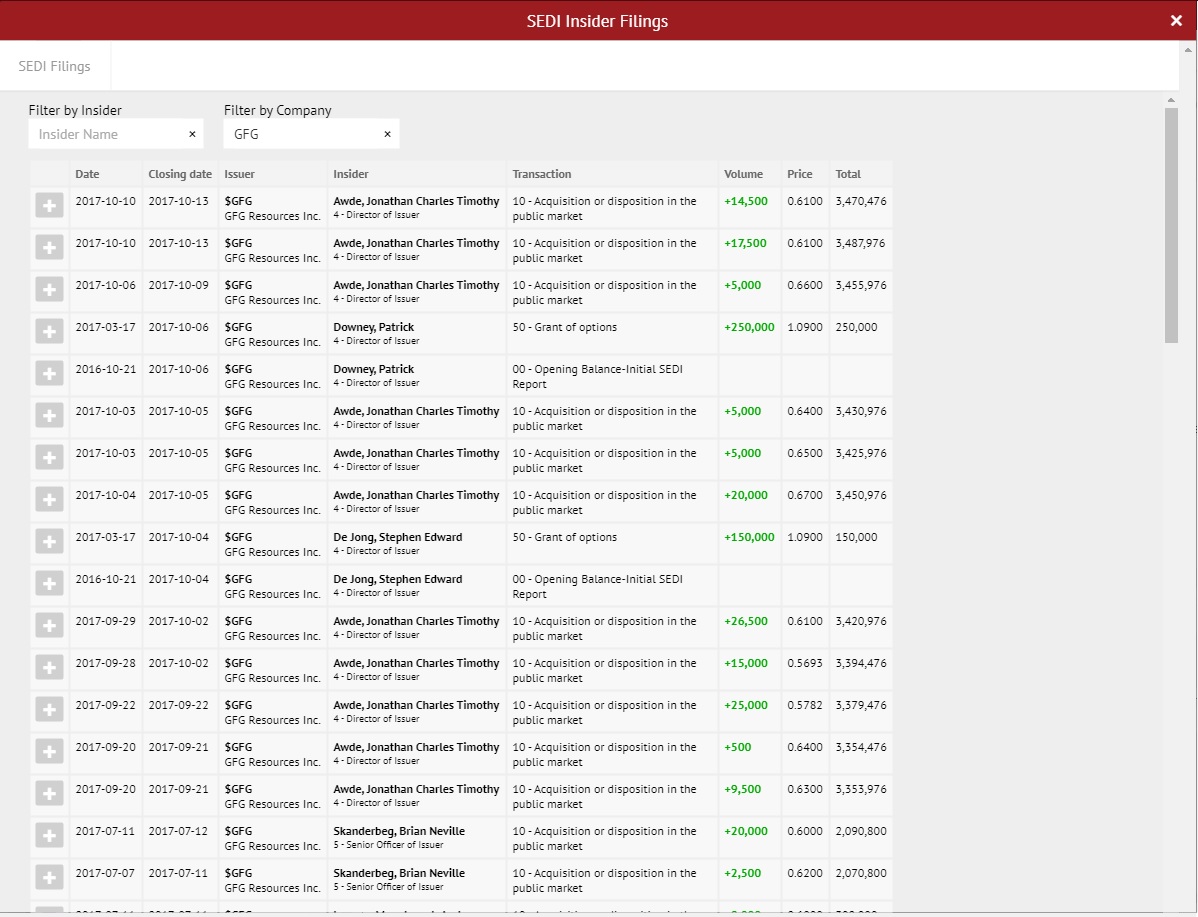Select Downey, Patrick in grant options row
The width and height of the screenshot is (1198, 917).
coord(374,327)
